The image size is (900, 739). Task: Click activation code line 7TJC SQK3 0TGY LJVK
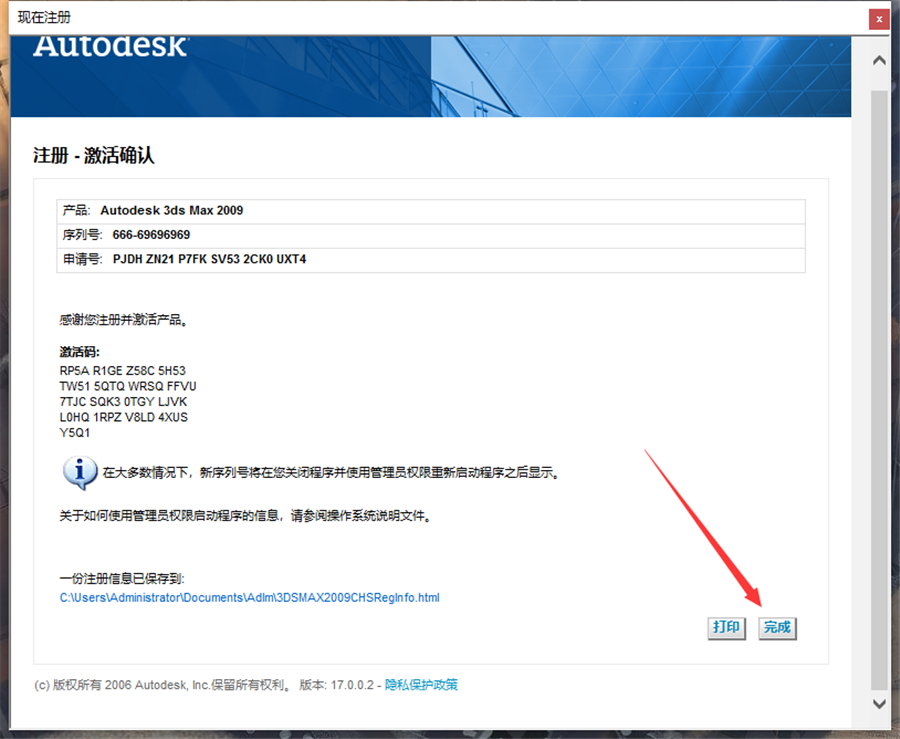click(123, 402)
